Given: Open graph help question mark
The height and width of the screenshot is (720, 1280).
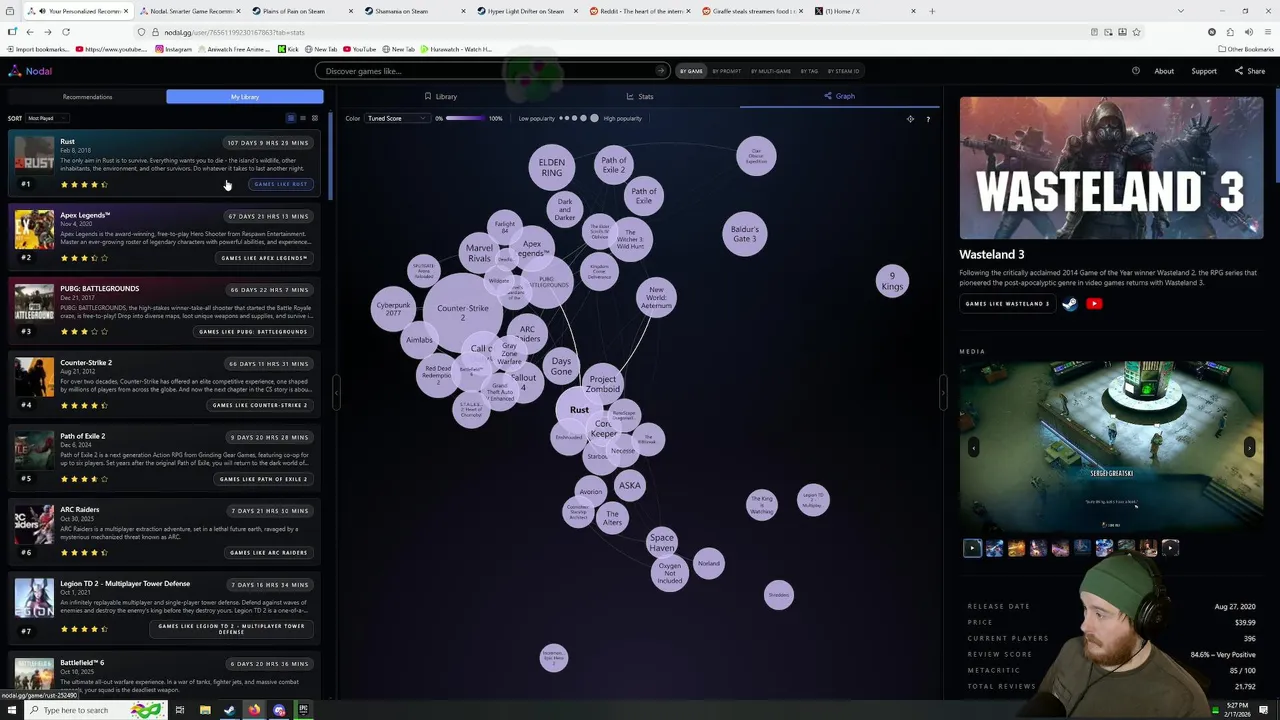Looking at the screenshot, I should (928, 119).
